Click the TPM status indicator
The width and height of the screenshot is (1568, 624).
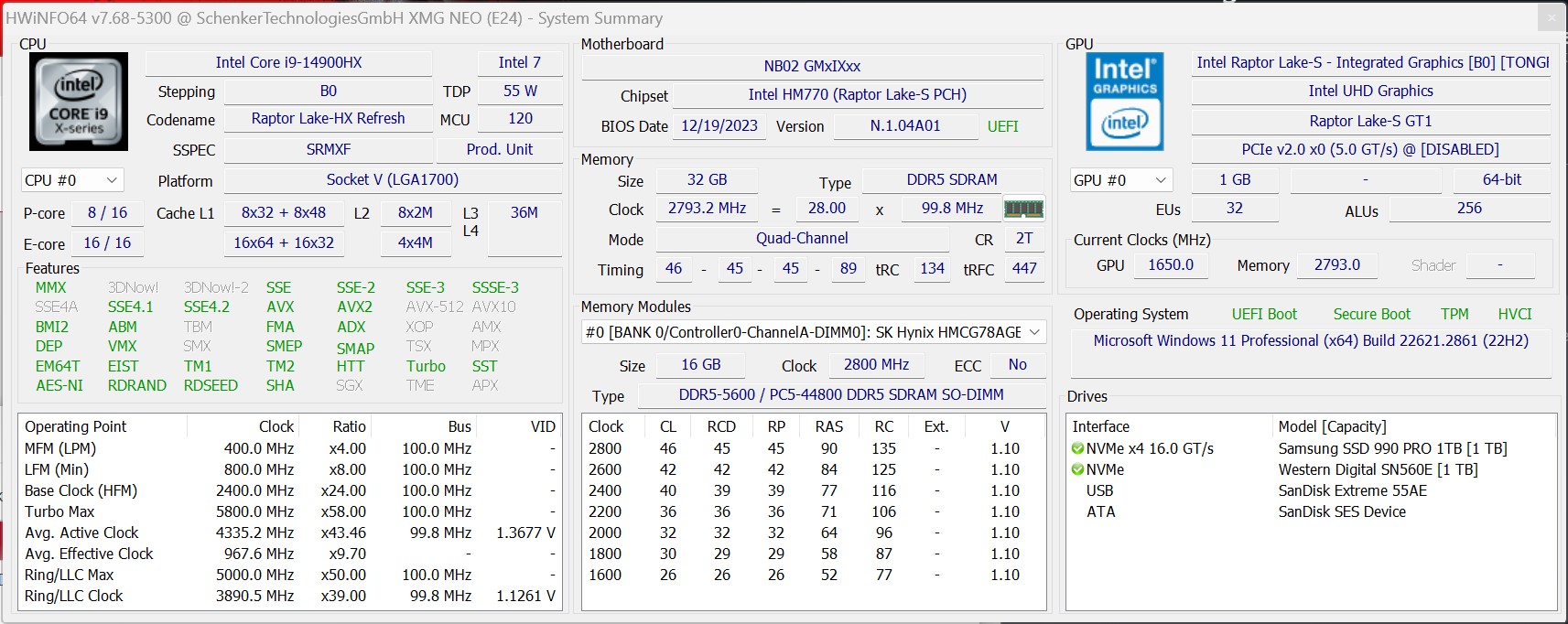pos(1454,314)
